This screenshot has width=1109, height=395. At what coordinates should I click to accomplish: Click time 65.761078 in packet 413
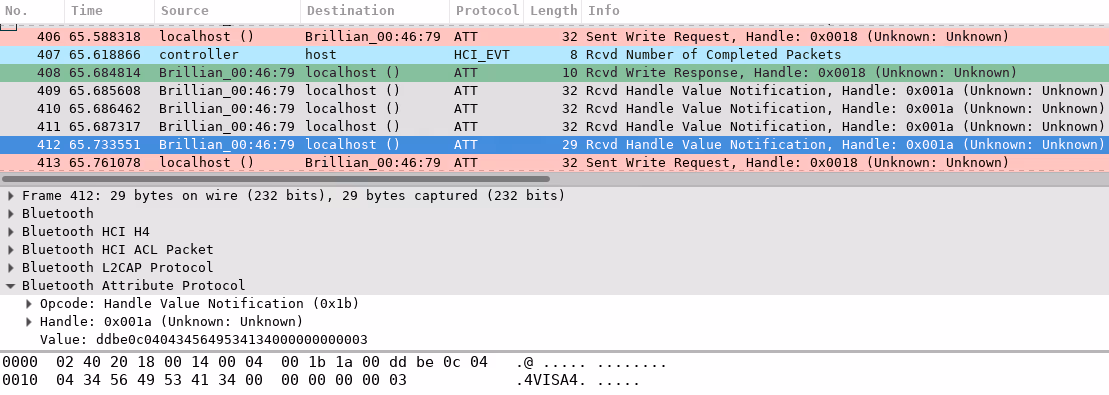coord(105,162)
